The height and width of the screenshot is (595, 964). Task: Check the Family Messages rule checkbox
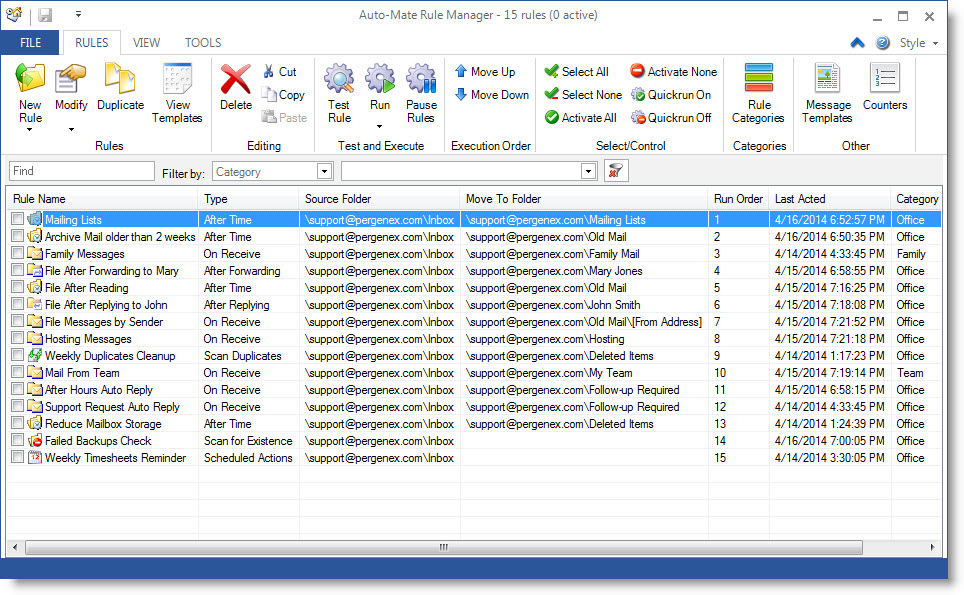tap(17, 253)
